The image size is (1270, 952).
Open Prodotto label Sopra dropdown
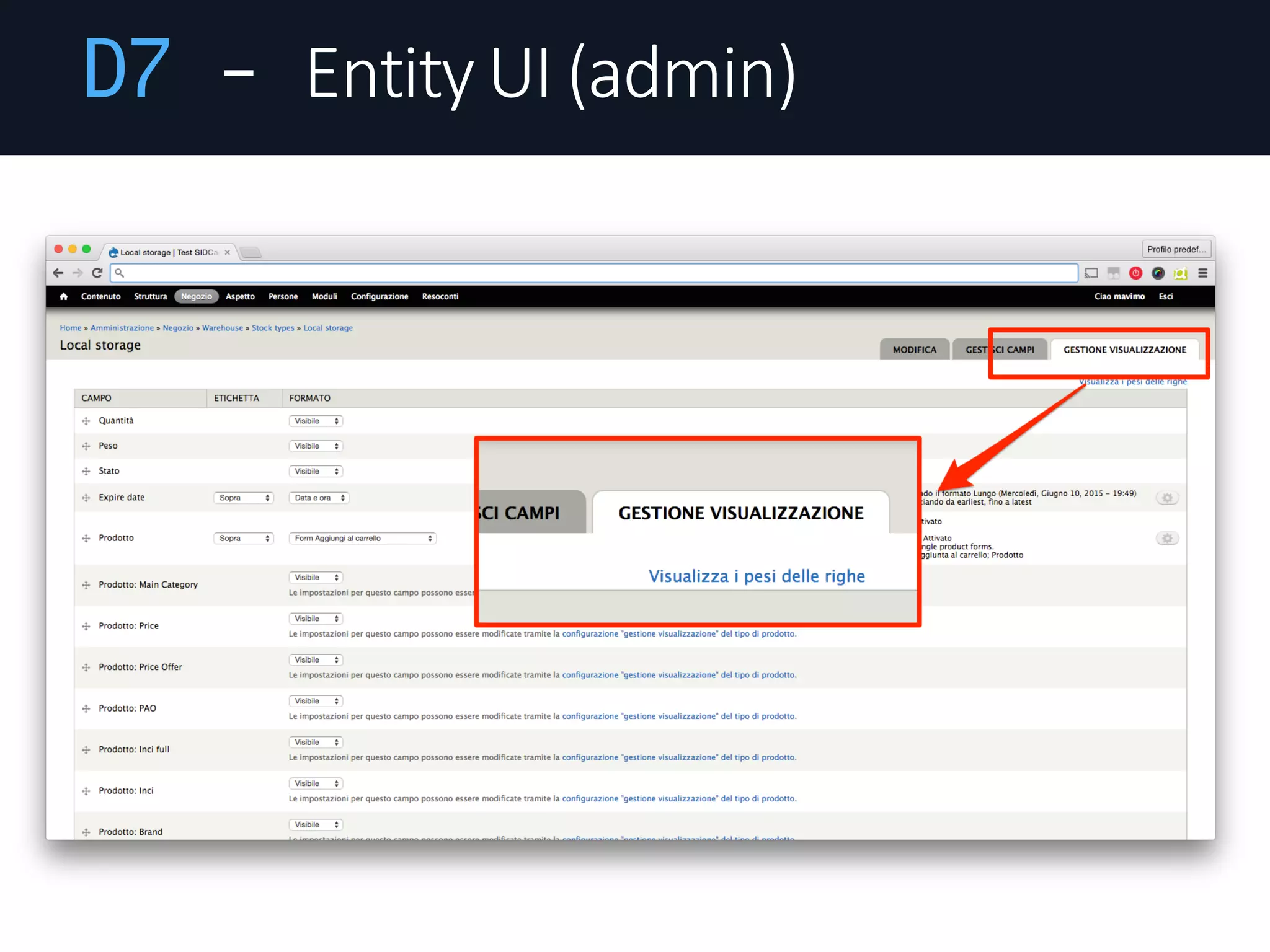point(243,538)
